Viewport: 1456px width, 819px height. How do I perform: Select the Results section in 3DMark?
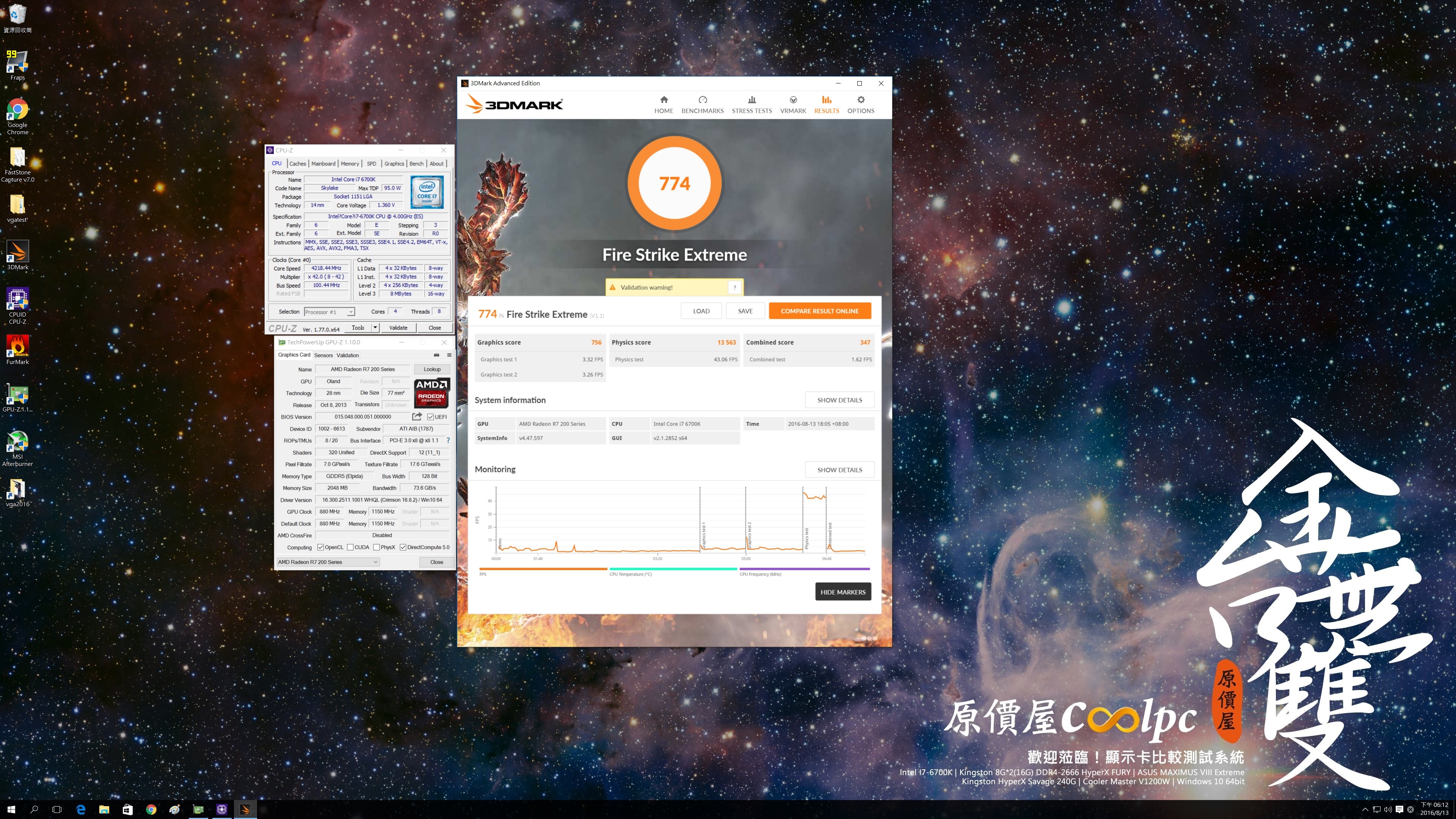826,105
